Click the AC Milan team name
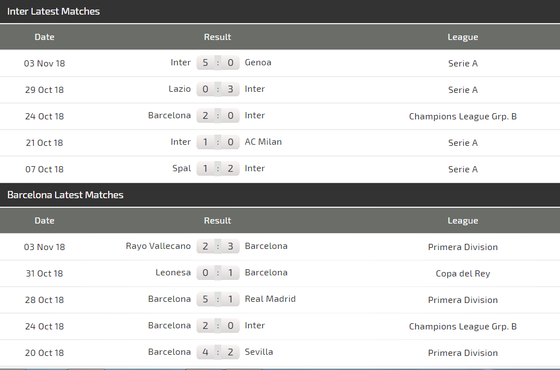The height and width of the screenshot is (370, 560). tap(263, 142)
